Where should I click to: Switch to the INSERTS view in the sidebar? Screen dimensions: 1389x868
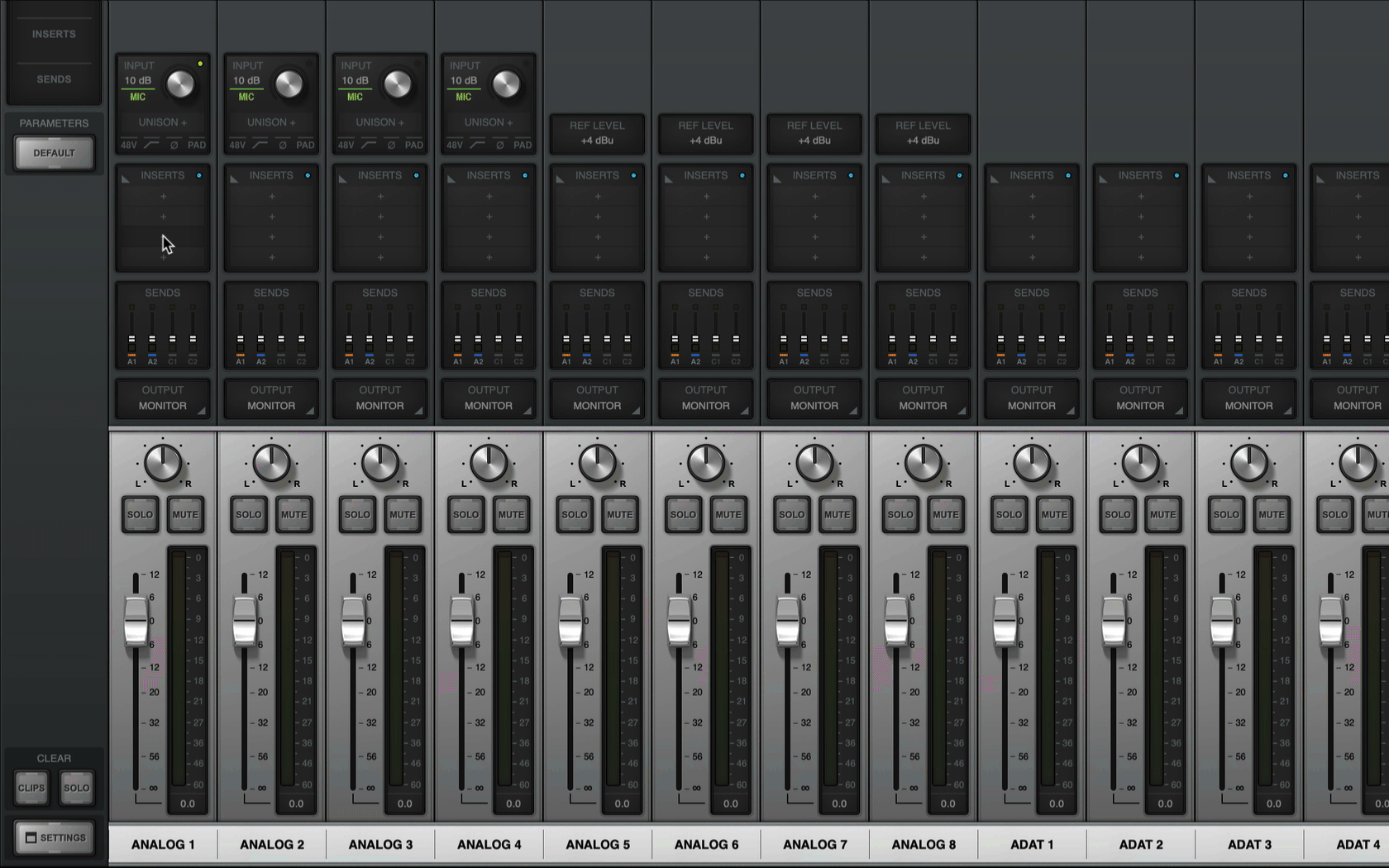[53, 34]
